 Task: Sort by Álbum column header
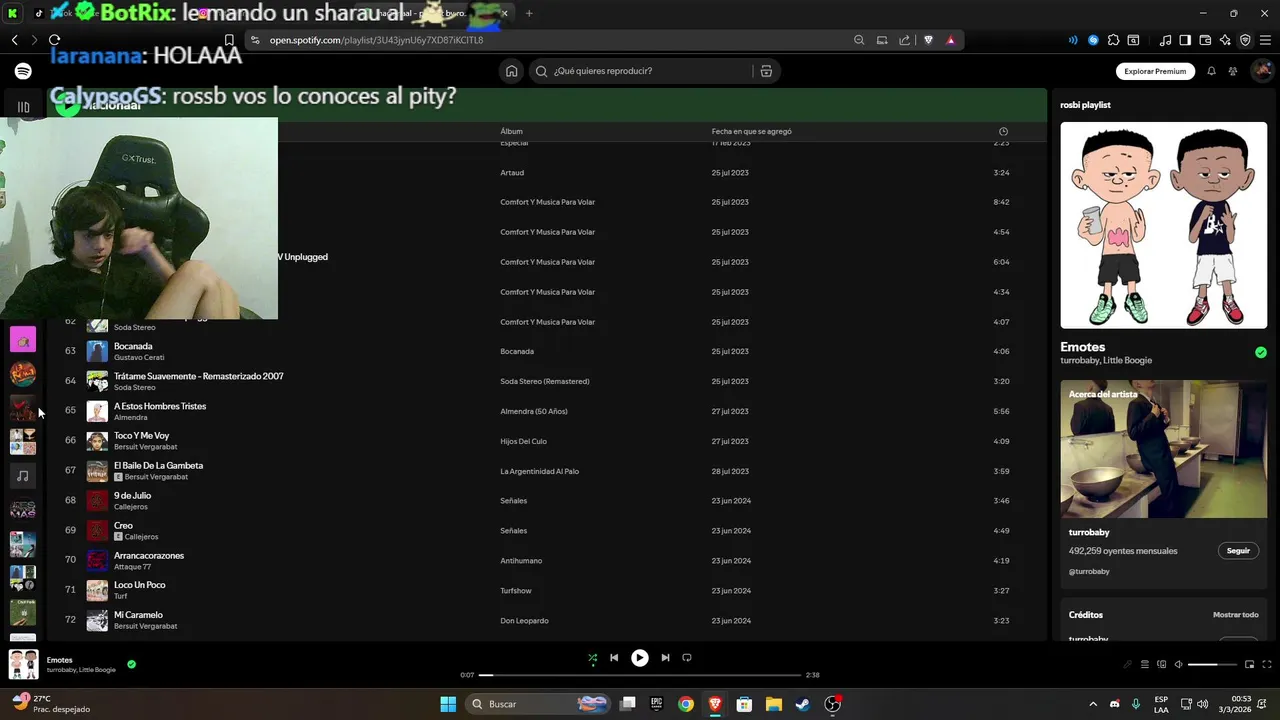pos(511,131)
